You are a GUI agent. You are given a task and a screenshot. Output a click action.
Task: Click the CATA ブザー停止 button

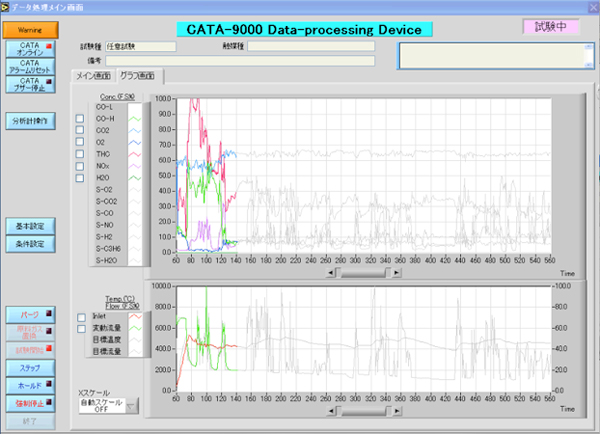click(31, 85)
